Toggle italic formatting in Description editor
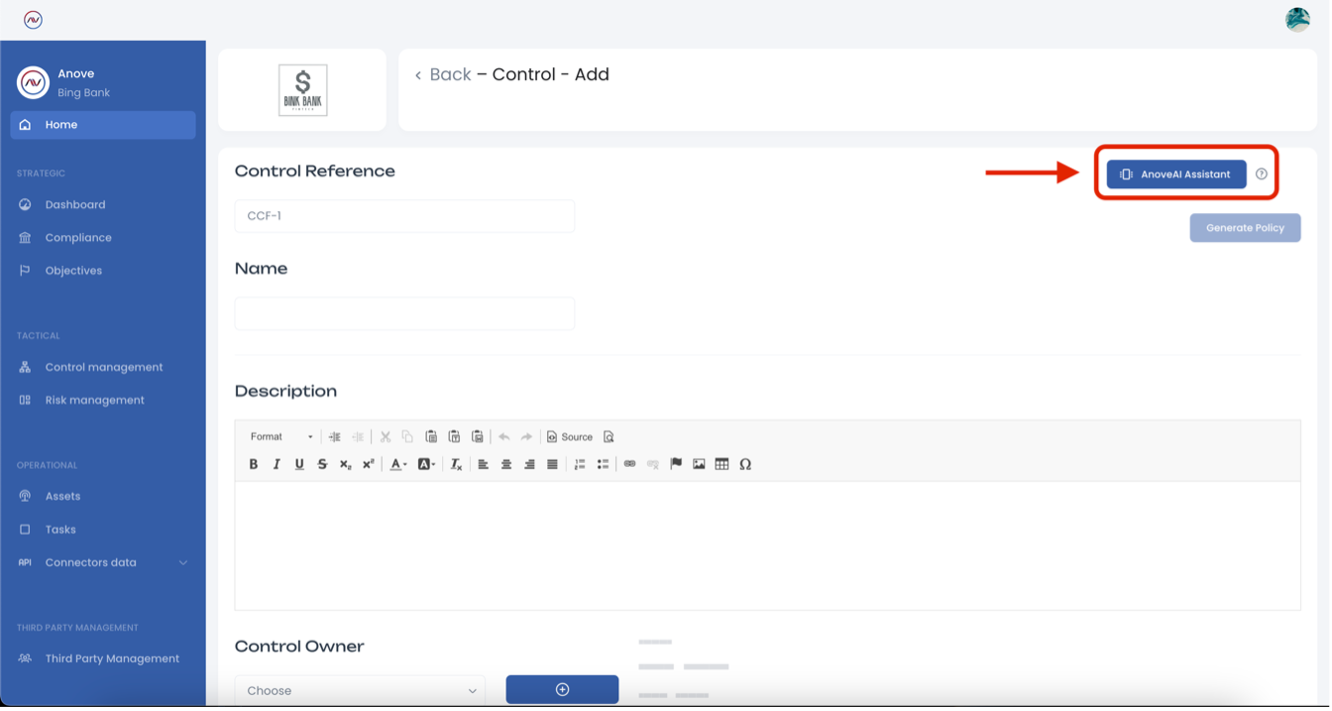Viewport: 1332px width, 711px height. coord(276,464)
